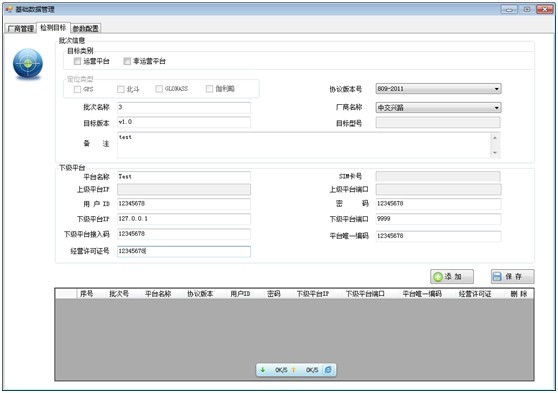Click the 平台唯一编码 input field

[x=438, y=236]
